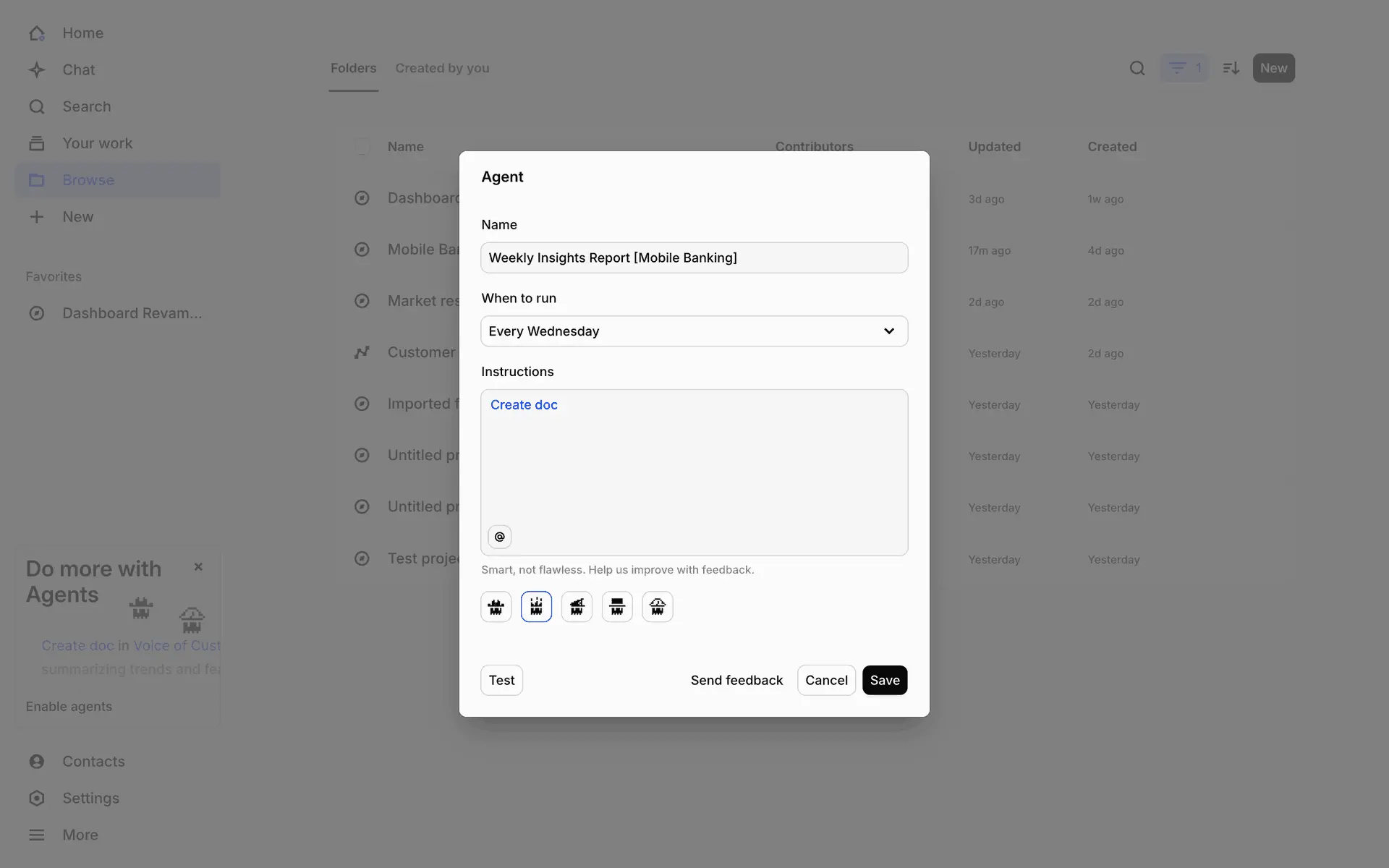Select the first agent avatar with cowboy hat
The image size is (1389, 868).
click(496, 607)
